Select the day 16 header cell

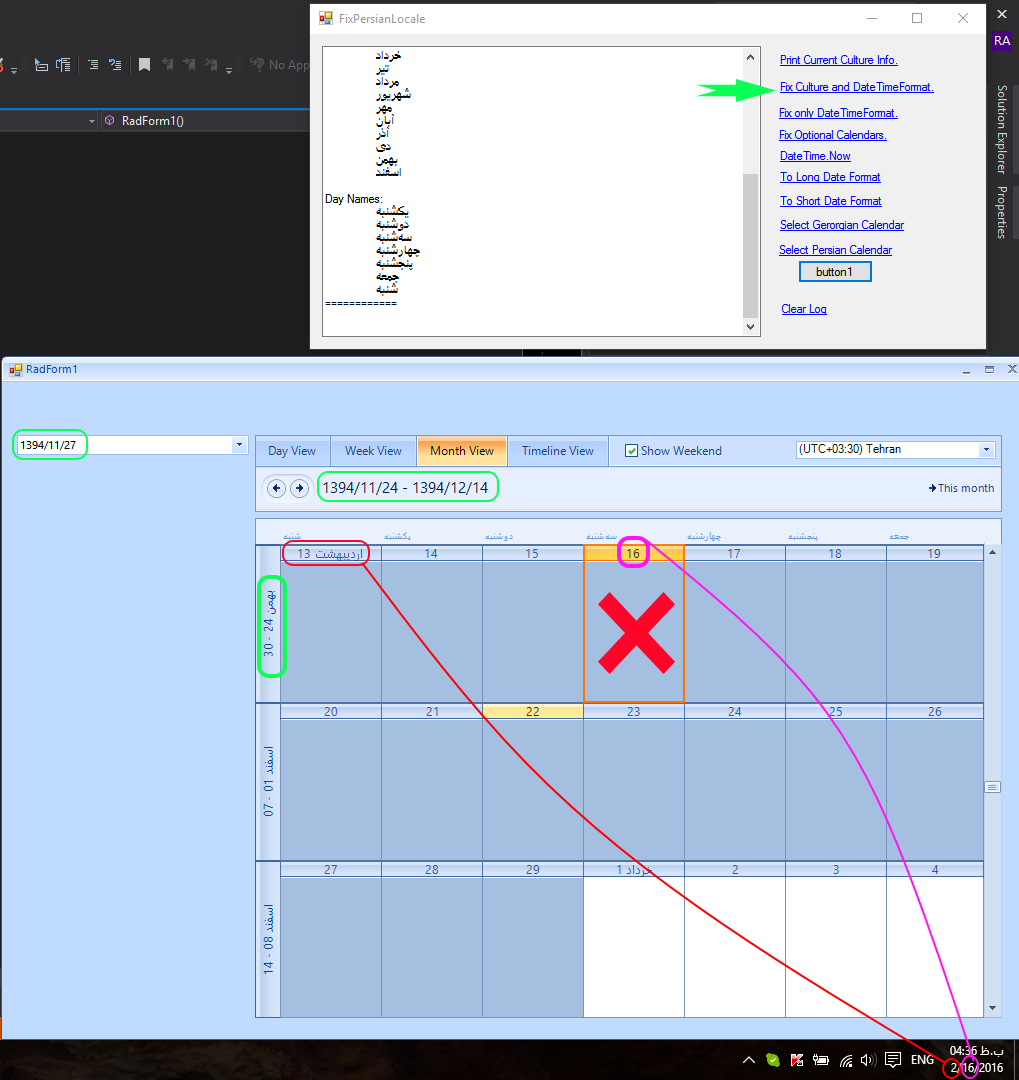point(633,554)
